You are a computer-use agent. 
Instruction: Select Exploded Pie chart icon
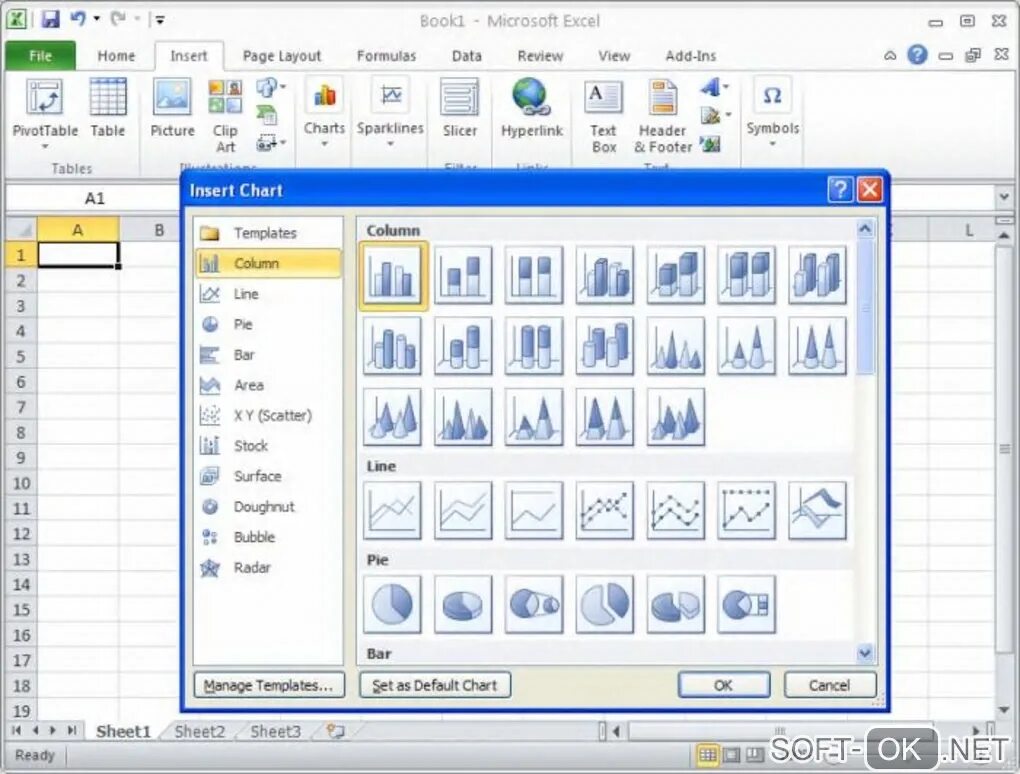[605, 604]
